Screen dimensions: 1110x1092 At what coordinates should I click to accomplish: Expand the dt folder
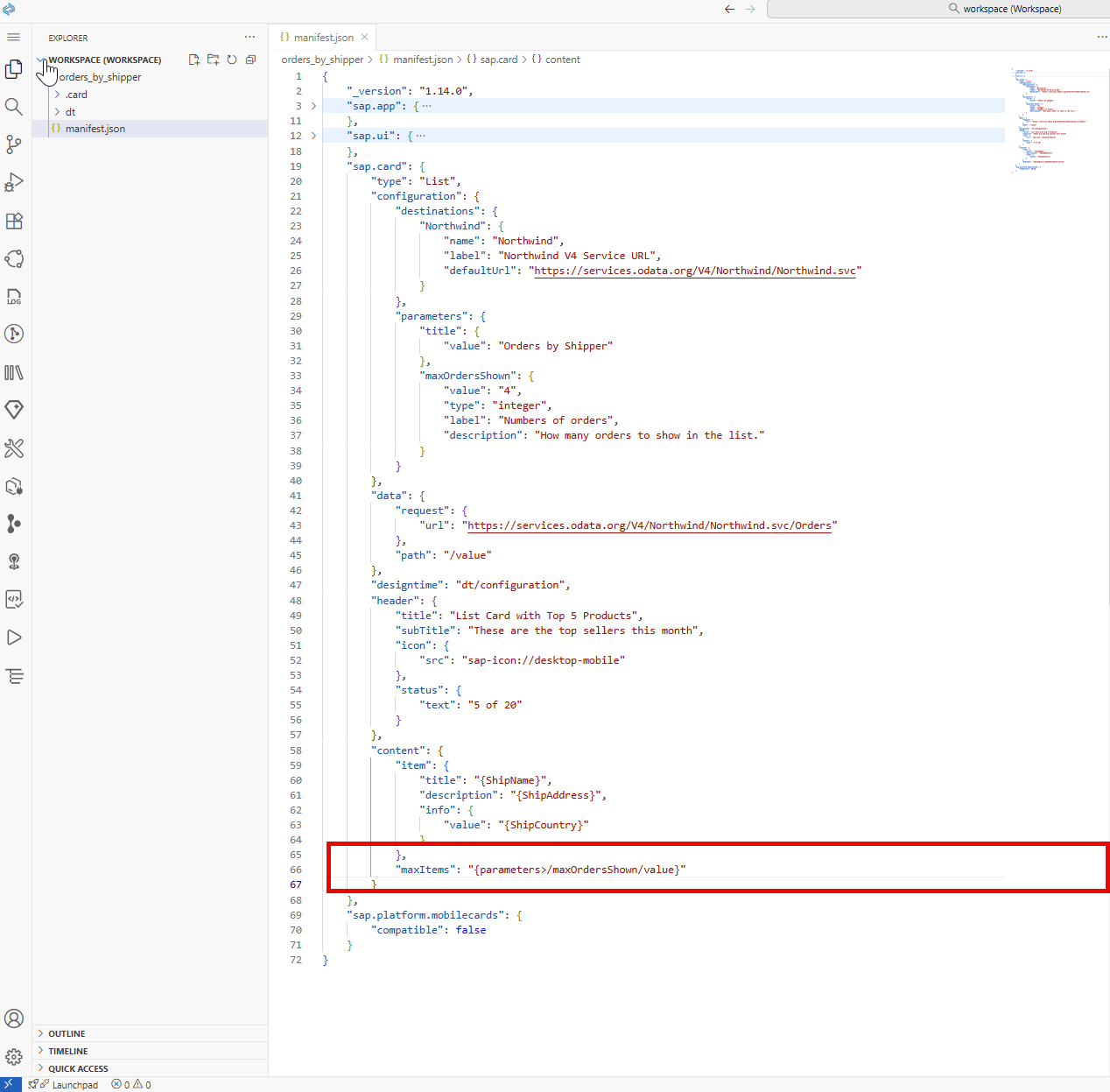(58, 111)
